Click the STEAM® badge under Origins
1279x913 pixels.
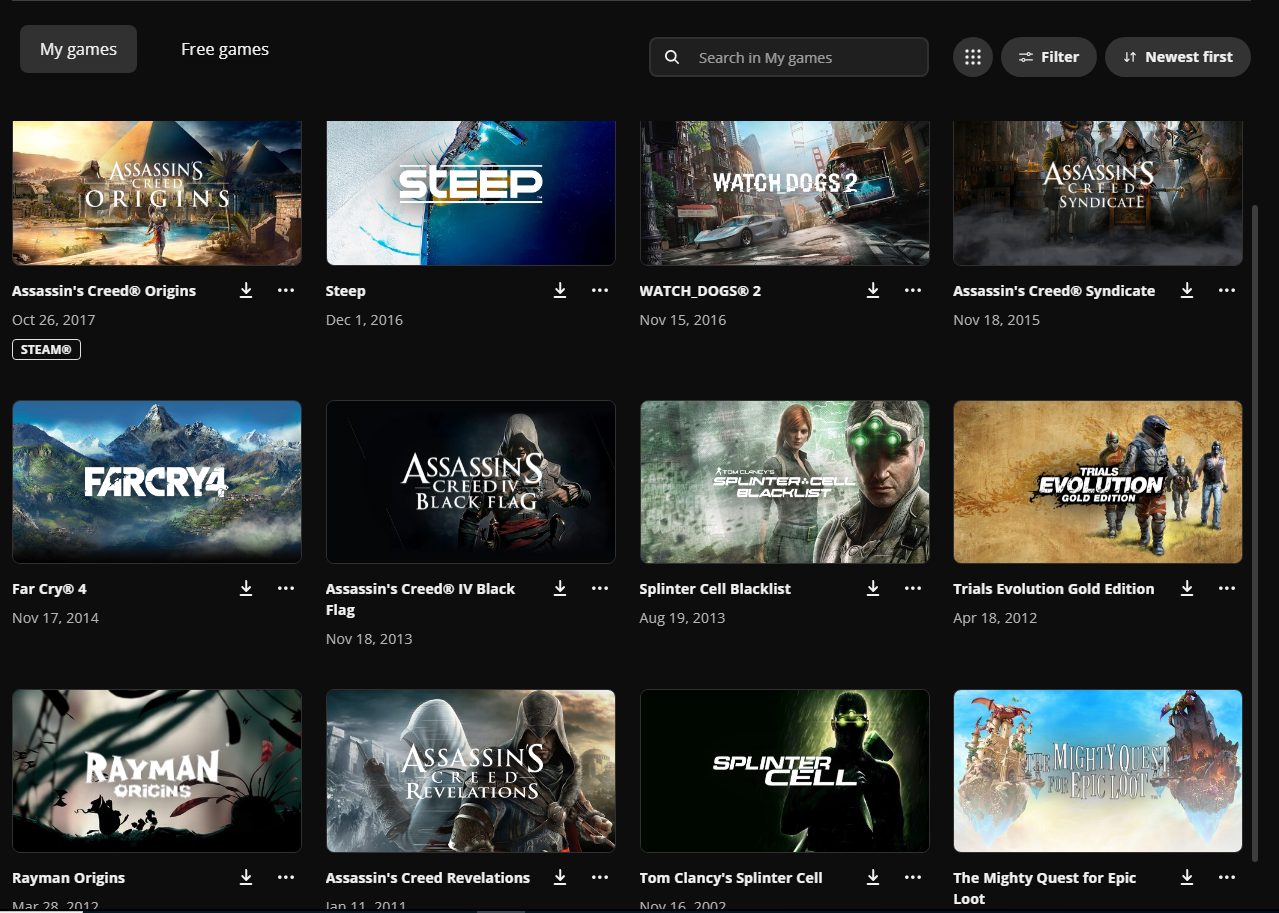(x=46, y=350)
